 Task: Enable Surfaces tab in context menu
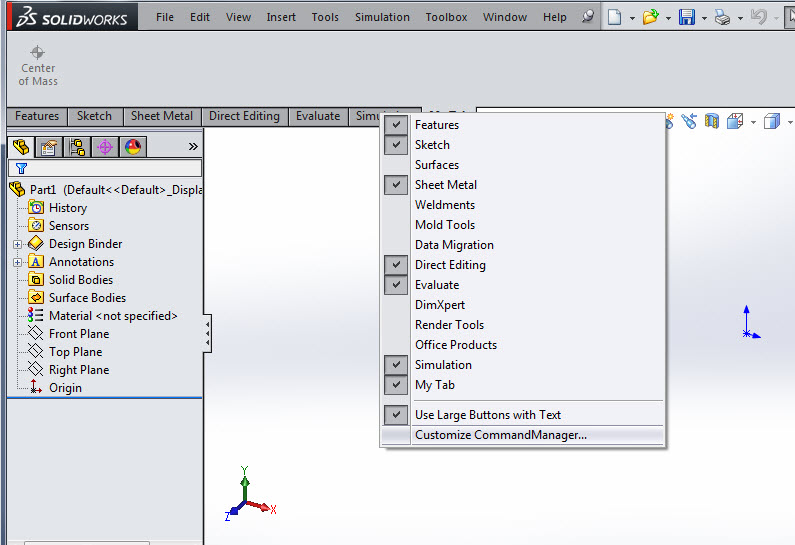pyautogui.click(x=522, y=165)
